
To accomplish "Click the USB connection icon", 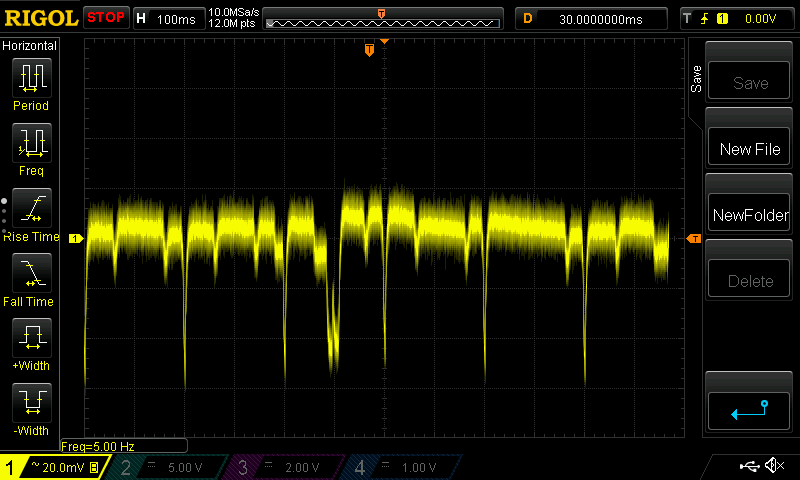I will (x=748, y=466).
